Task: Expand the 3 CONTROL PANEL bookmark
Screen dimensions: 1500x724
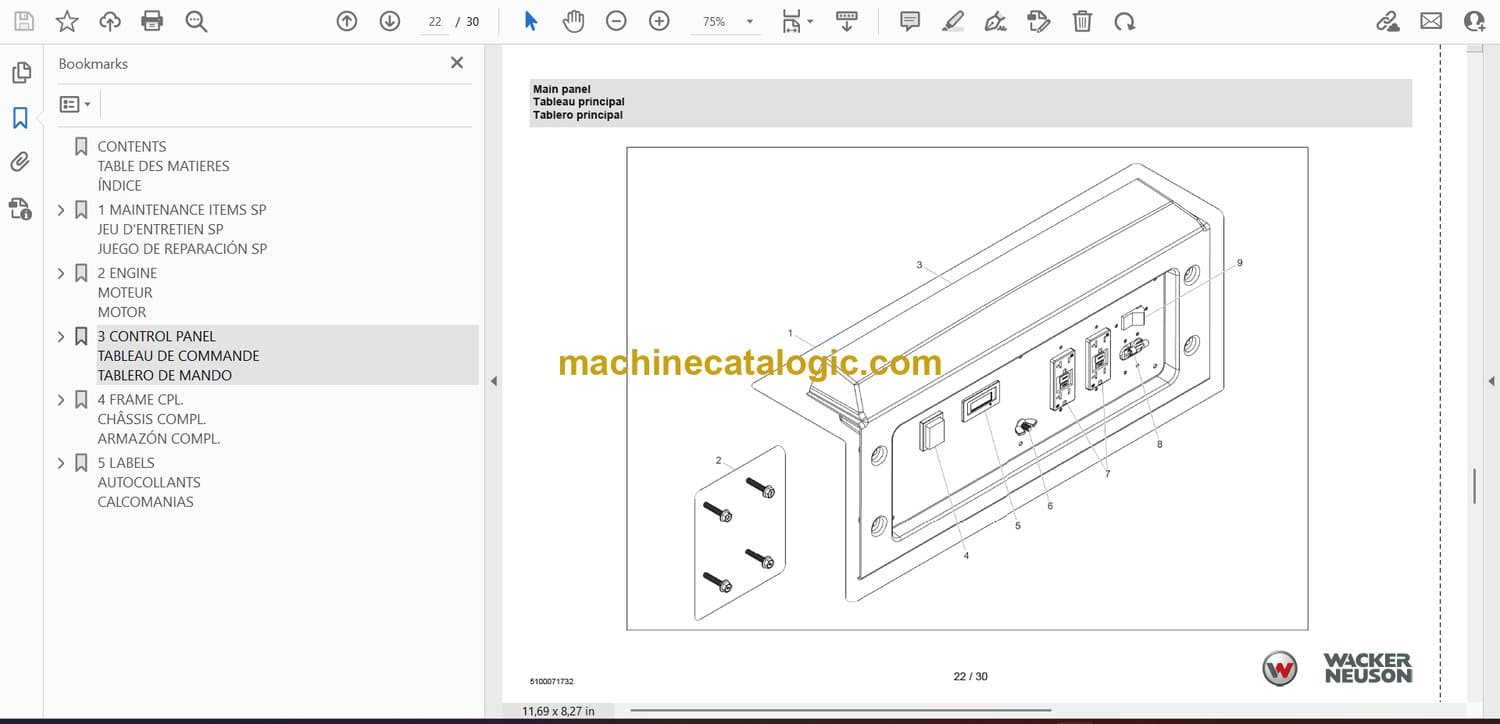Action: pos(61,337)
